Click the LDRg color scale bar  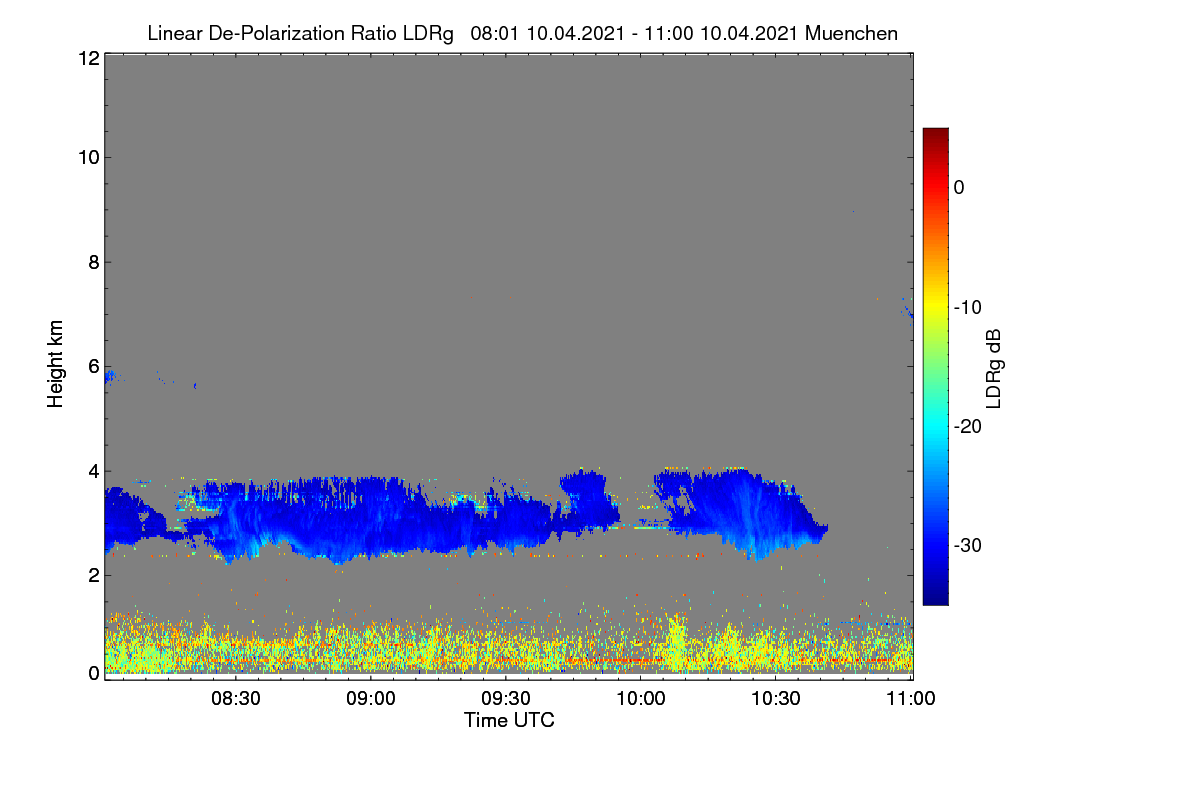coord(935,366)
